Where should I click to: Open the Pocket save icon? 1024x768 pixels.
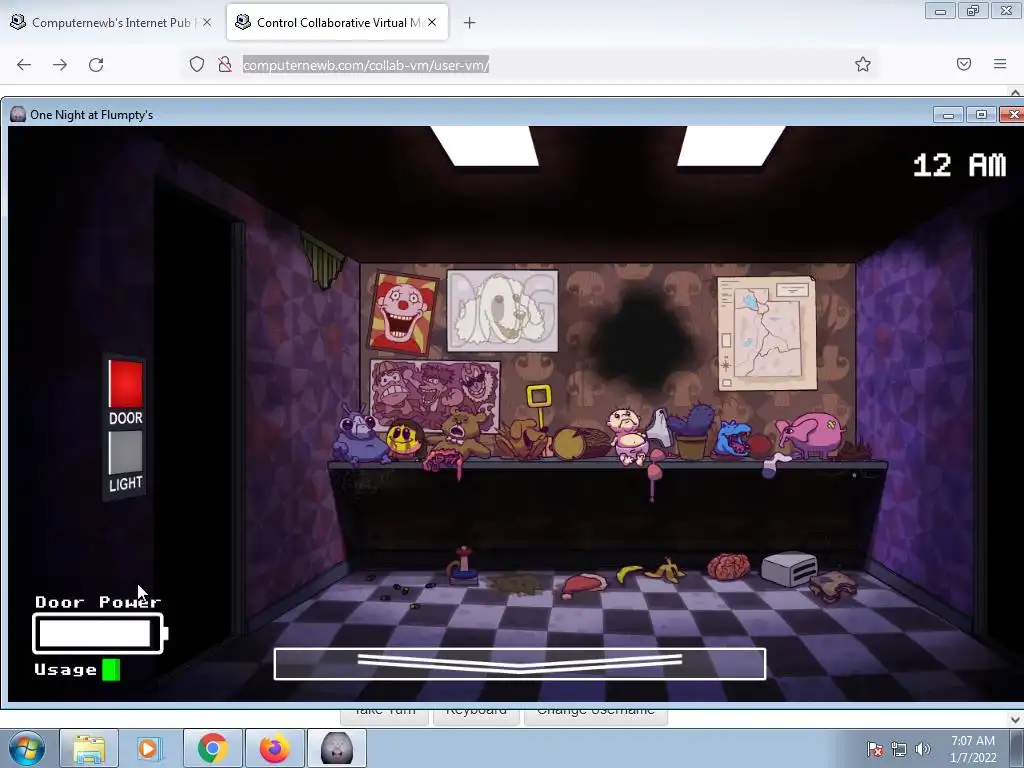[964, 64]
